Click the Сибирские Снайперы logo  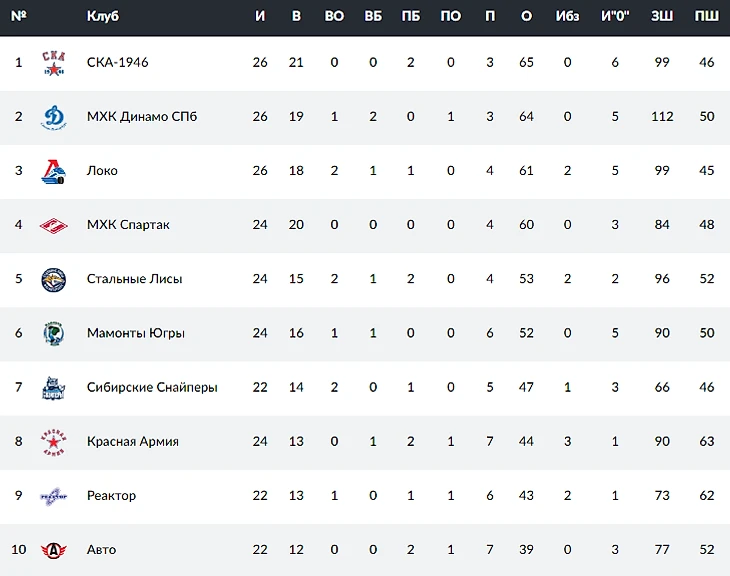[53, 387]
